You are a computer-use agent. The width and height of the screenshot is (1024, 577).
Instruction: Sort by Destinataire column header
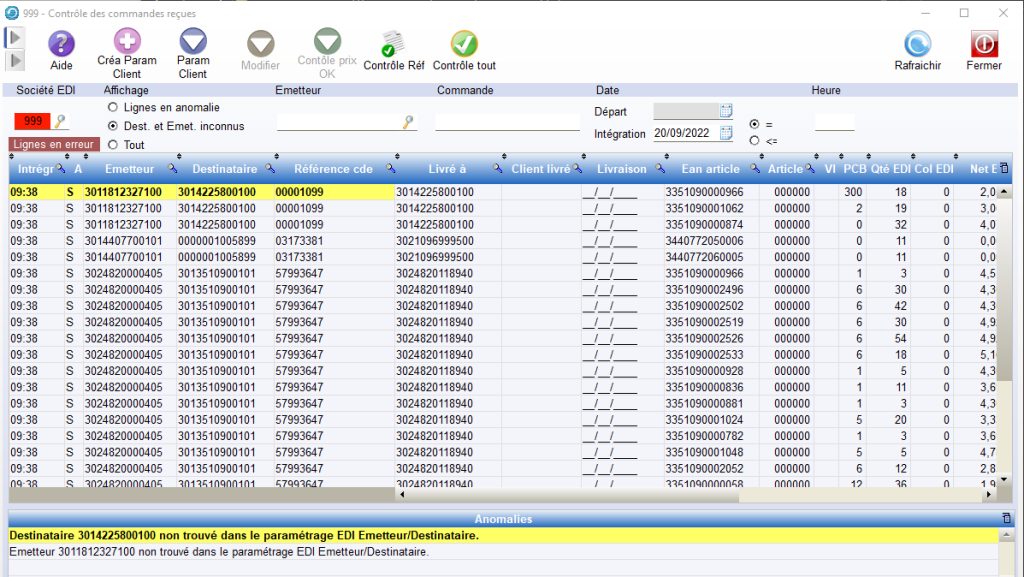(x=224, y=169)
